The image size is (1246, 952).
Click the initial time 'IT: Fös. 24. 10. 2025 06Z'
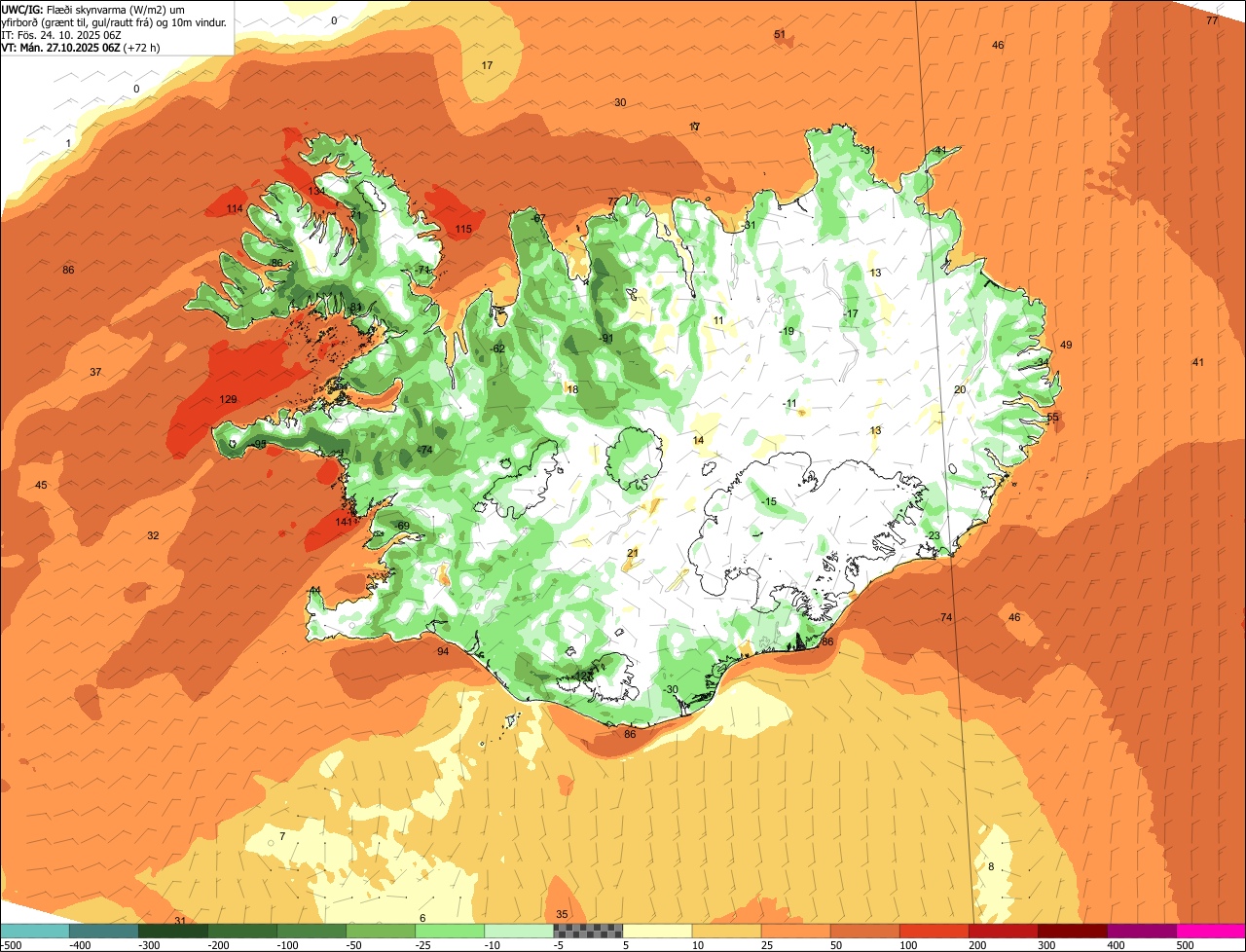60,34
